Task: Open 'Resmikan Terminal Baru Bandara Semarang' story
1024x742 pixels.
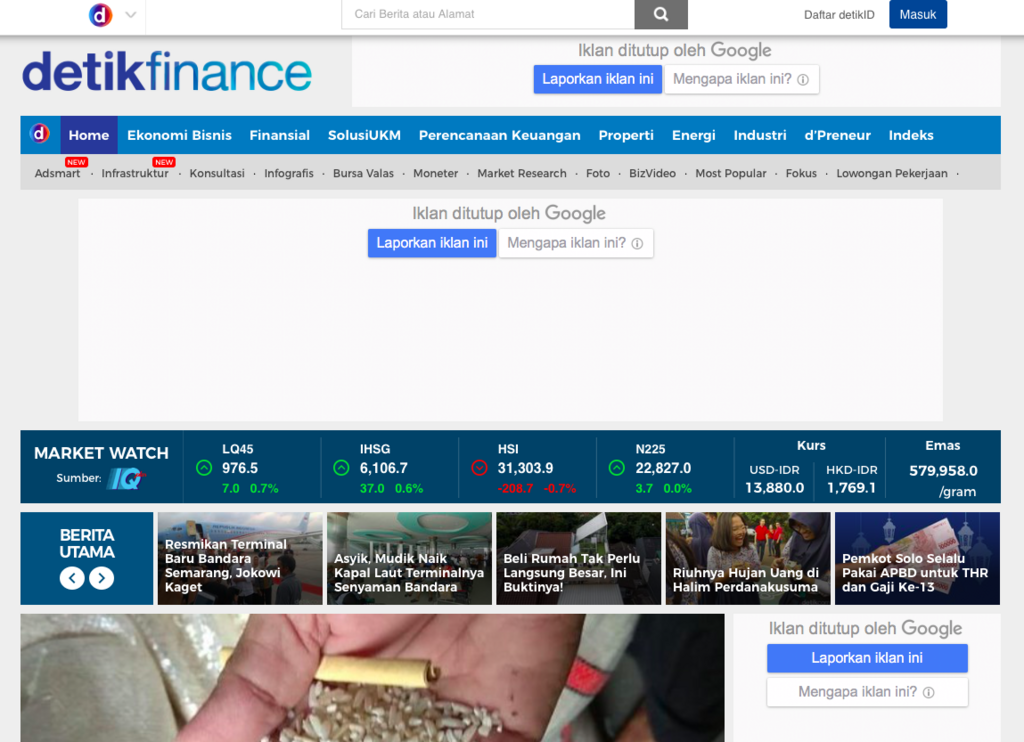Action: coord(240,558)
